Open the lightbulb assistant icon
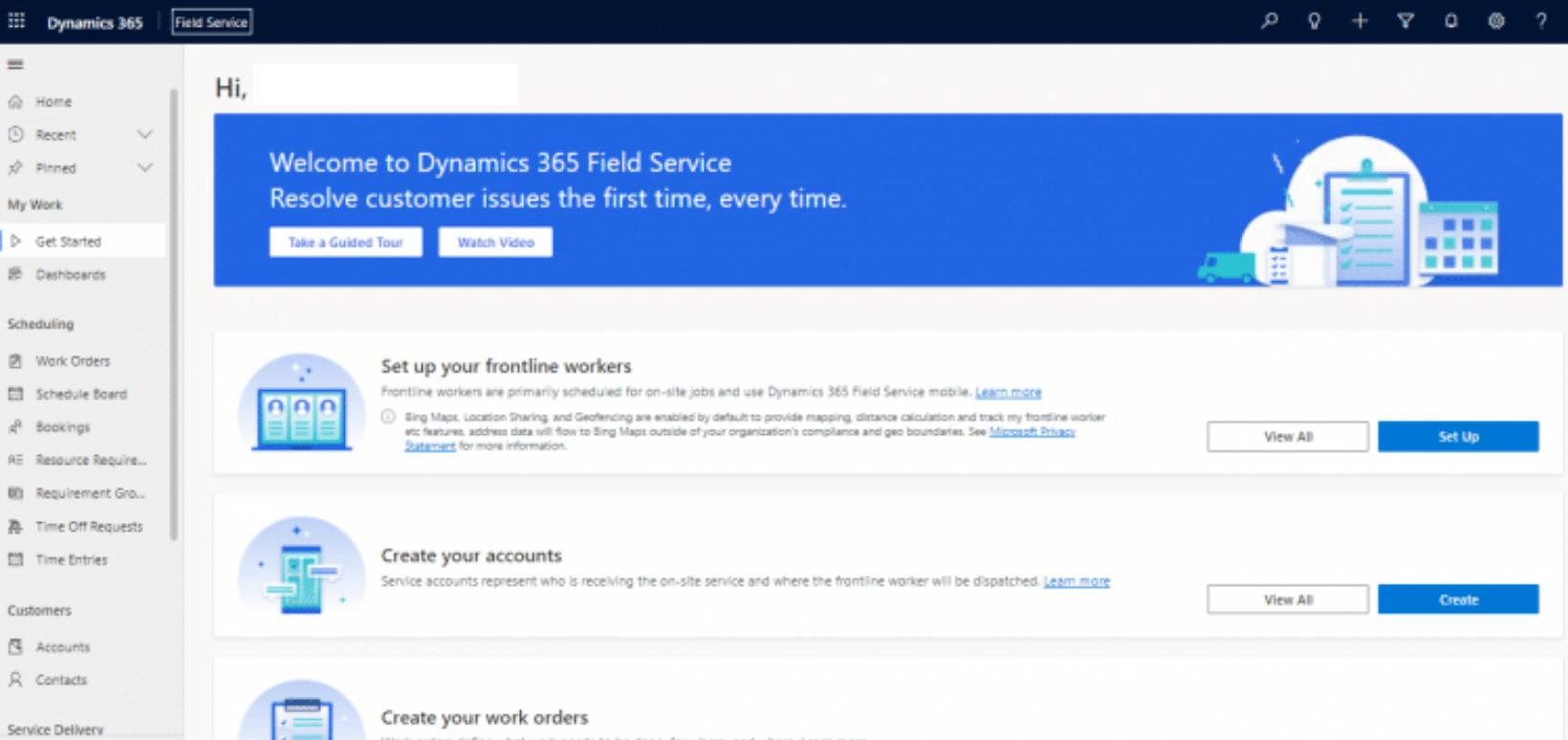 point(1315,21)
